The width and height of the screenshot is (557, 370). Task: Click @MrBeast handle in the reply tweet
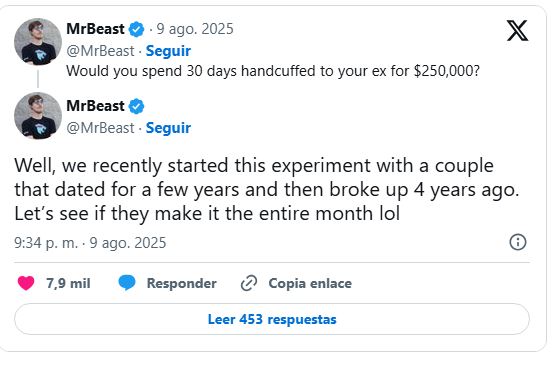(100, 128)
